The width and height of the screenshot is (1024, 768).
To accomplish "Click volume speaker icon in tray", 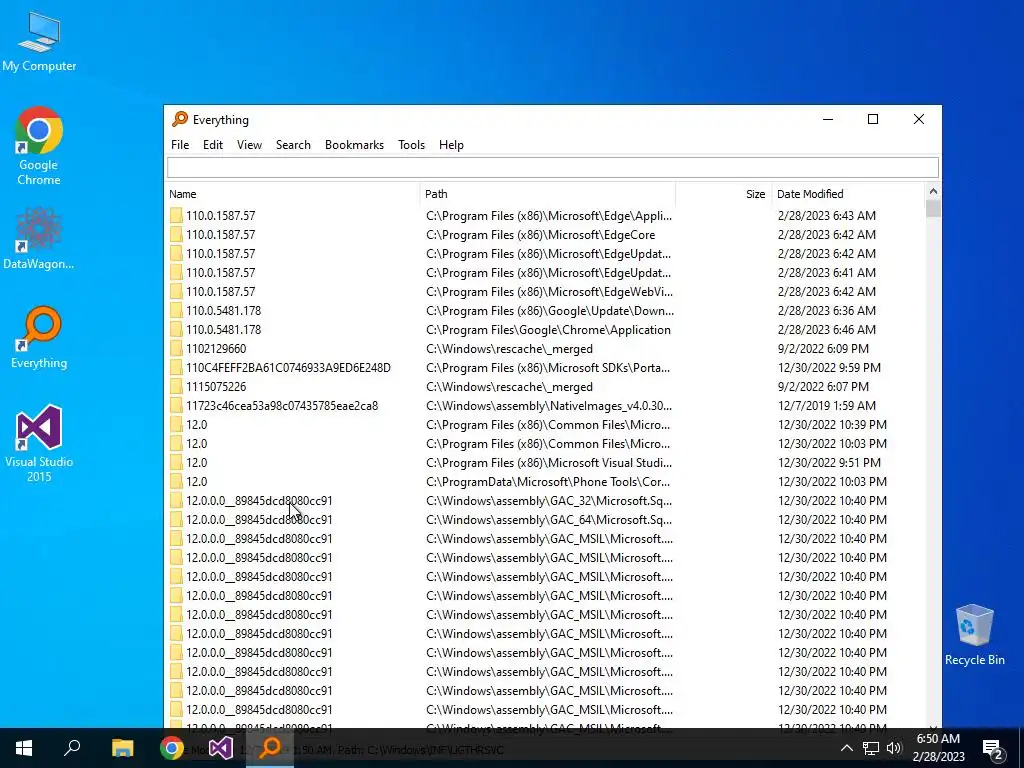I will coord(894,748).
